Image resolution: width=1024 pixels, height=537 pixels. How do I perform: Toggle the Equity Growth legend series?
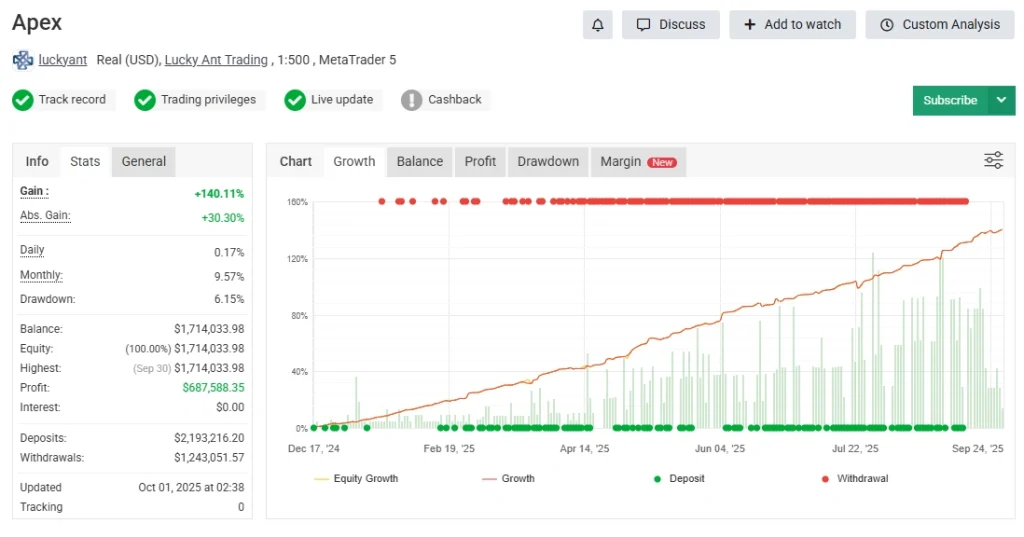[357, 479]
